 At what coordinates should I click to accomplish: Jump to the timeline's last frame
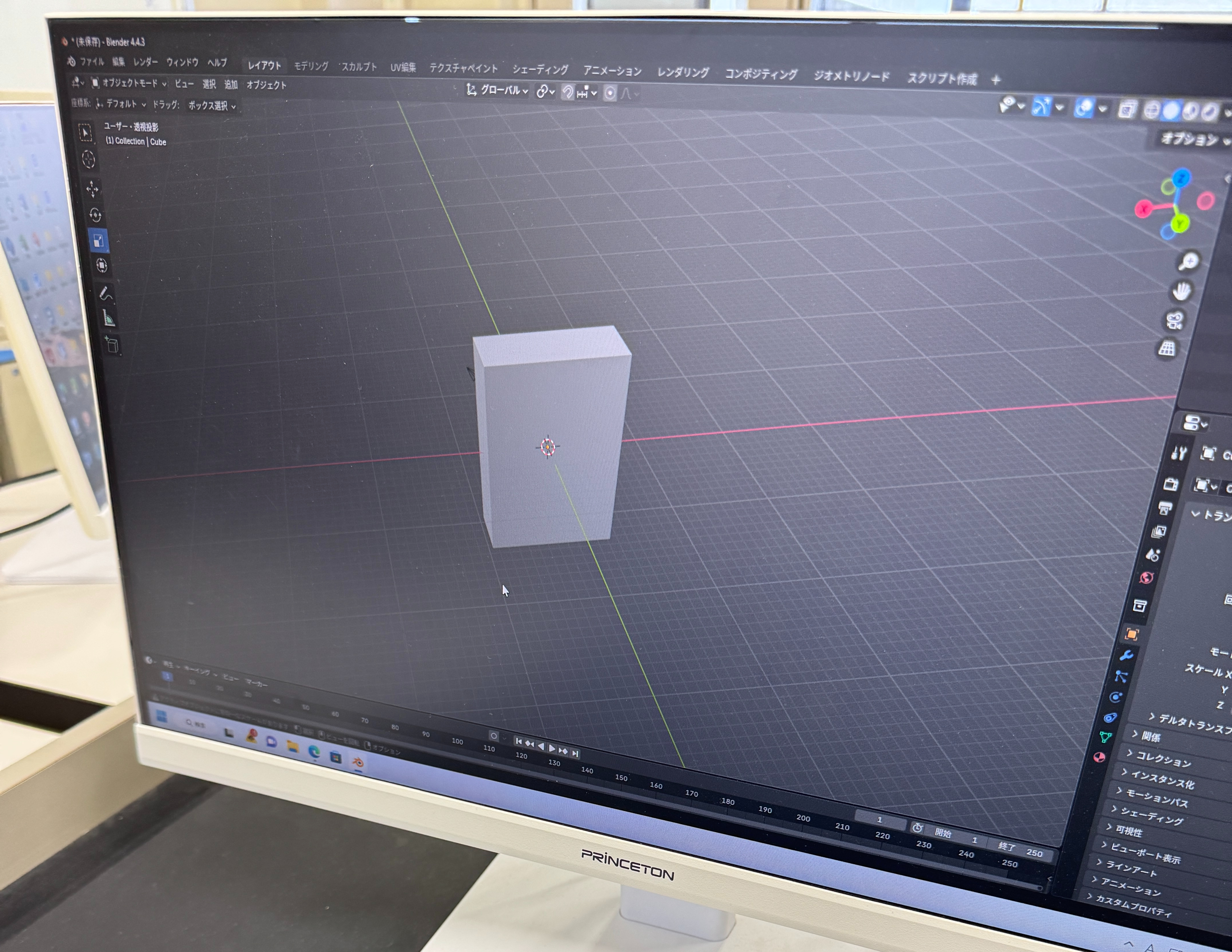[x=575, y=753]
